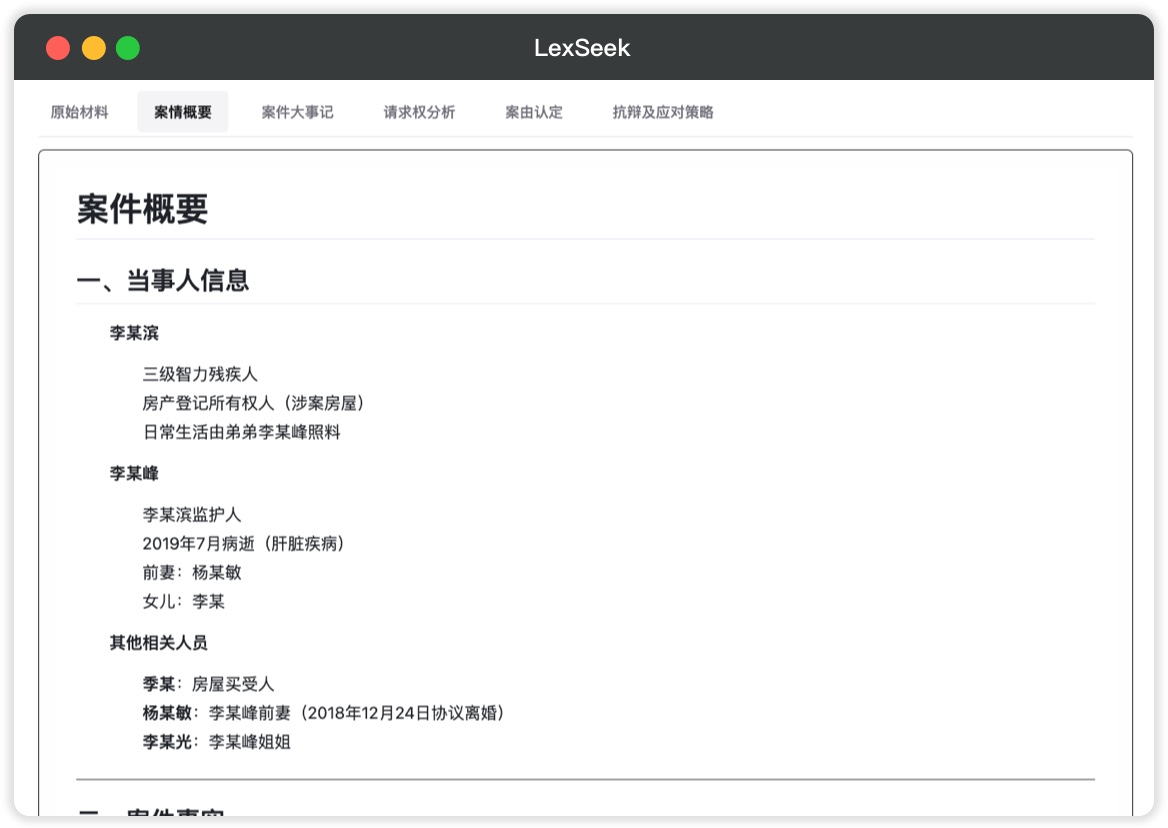The height and width of the screenshot is (828, 1168).
Task: Open the 案由认定 tab
Action: [534, 112]
